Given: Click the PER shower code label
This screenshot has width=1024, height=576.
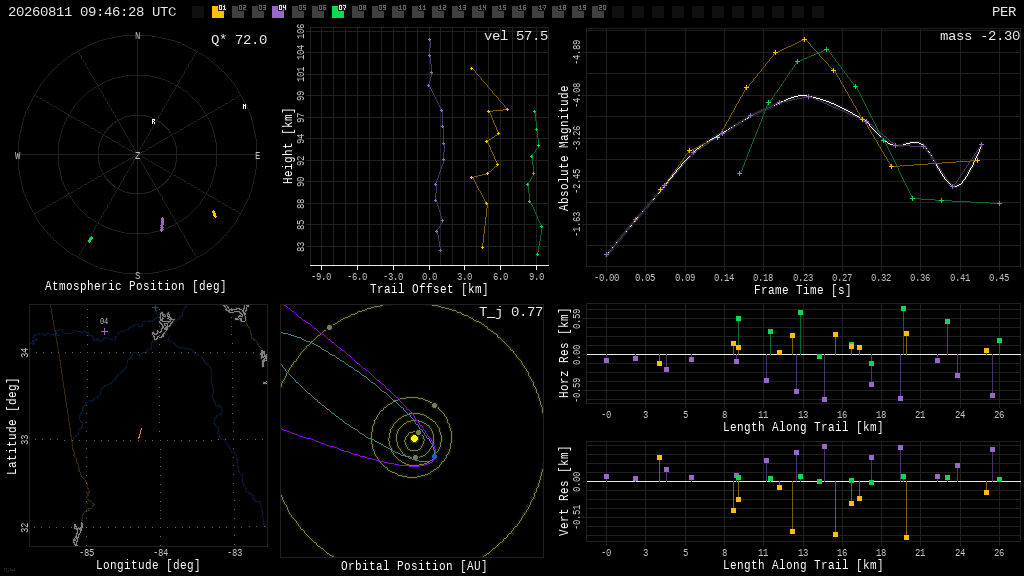Looking at the screenshot, I should [x=1004, y=12].
